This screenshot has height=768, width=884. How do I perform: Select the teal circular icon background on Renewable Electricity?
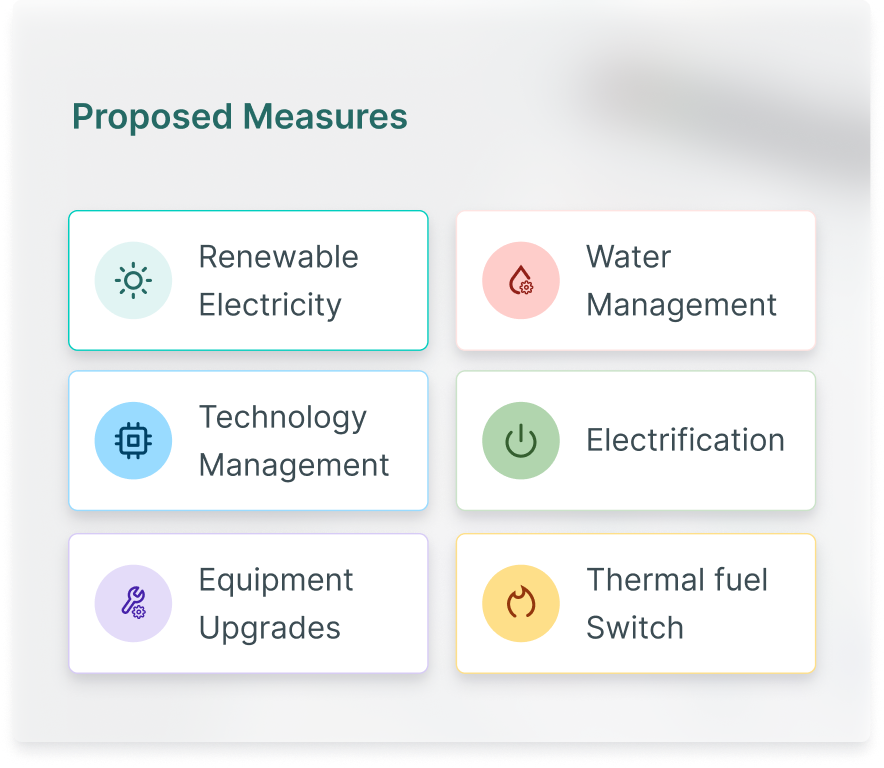[x=133, y=280]
